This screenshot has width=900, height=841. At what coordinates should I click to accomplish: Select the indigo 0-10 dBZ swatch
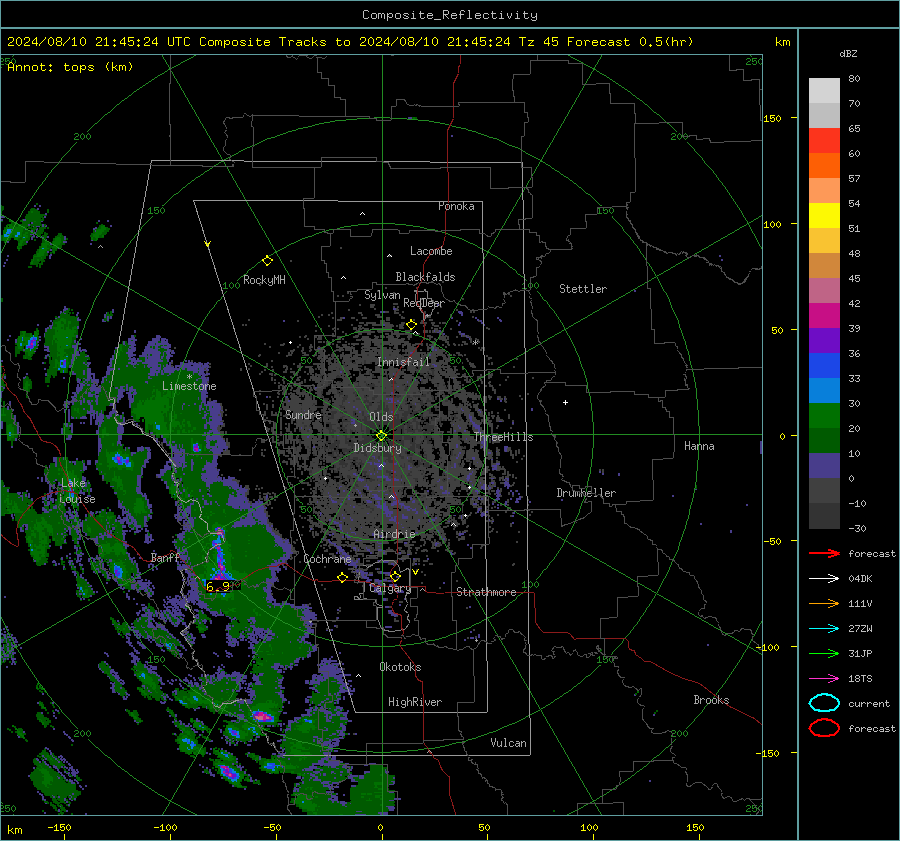point(824,466)
